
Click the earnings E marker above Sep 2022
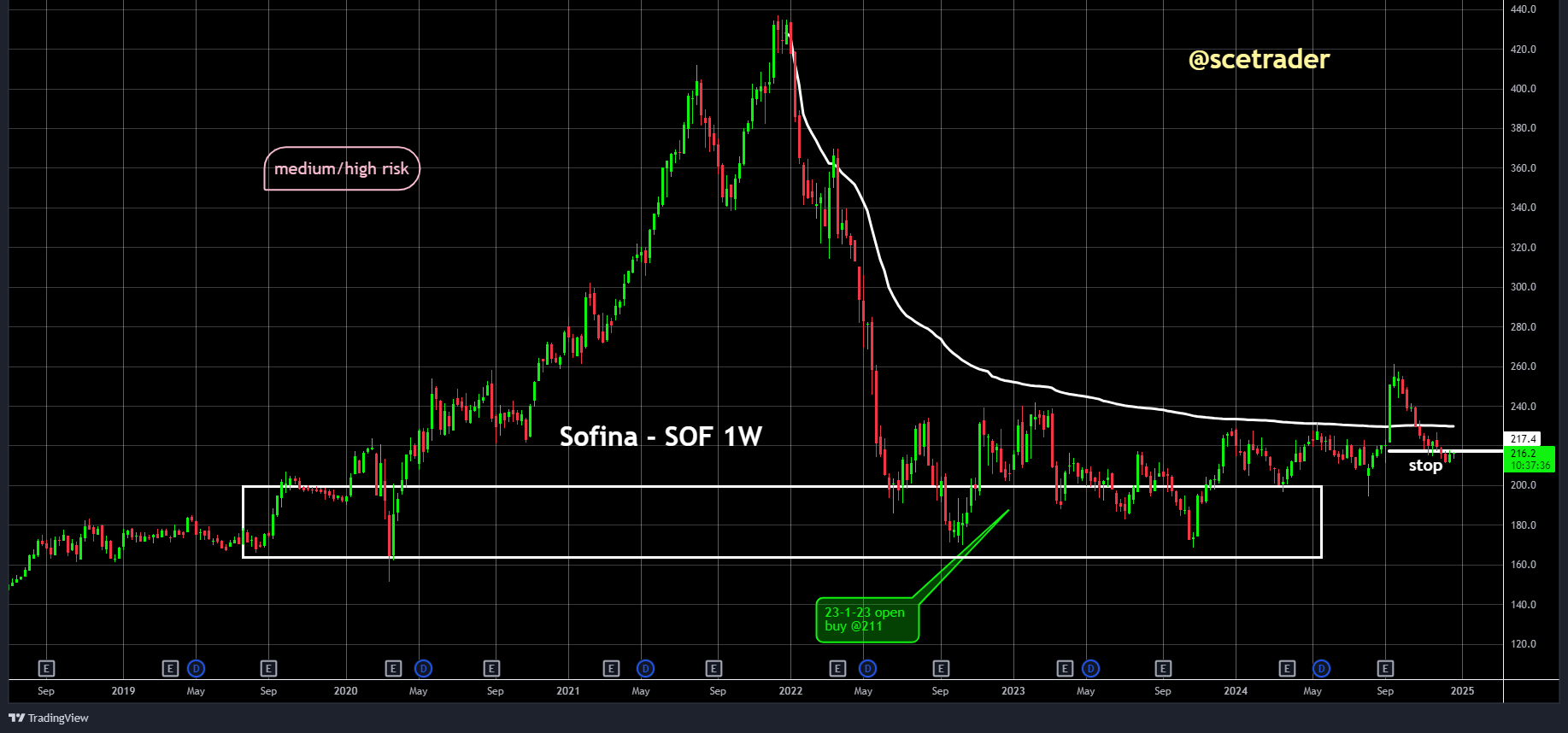(941, 668)
